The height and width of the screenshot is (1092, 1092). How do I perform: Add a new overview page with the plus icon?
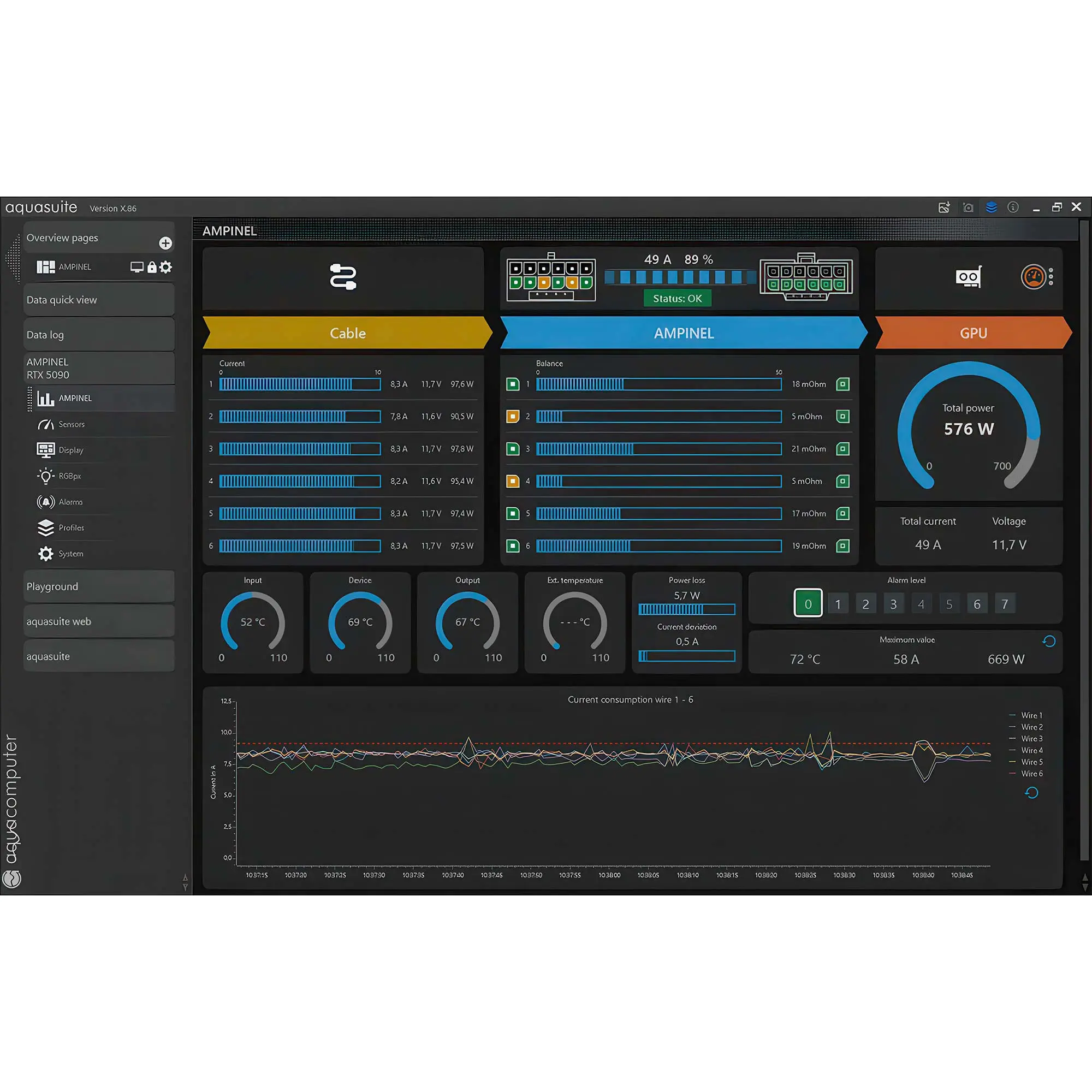[x=165, y=243]
